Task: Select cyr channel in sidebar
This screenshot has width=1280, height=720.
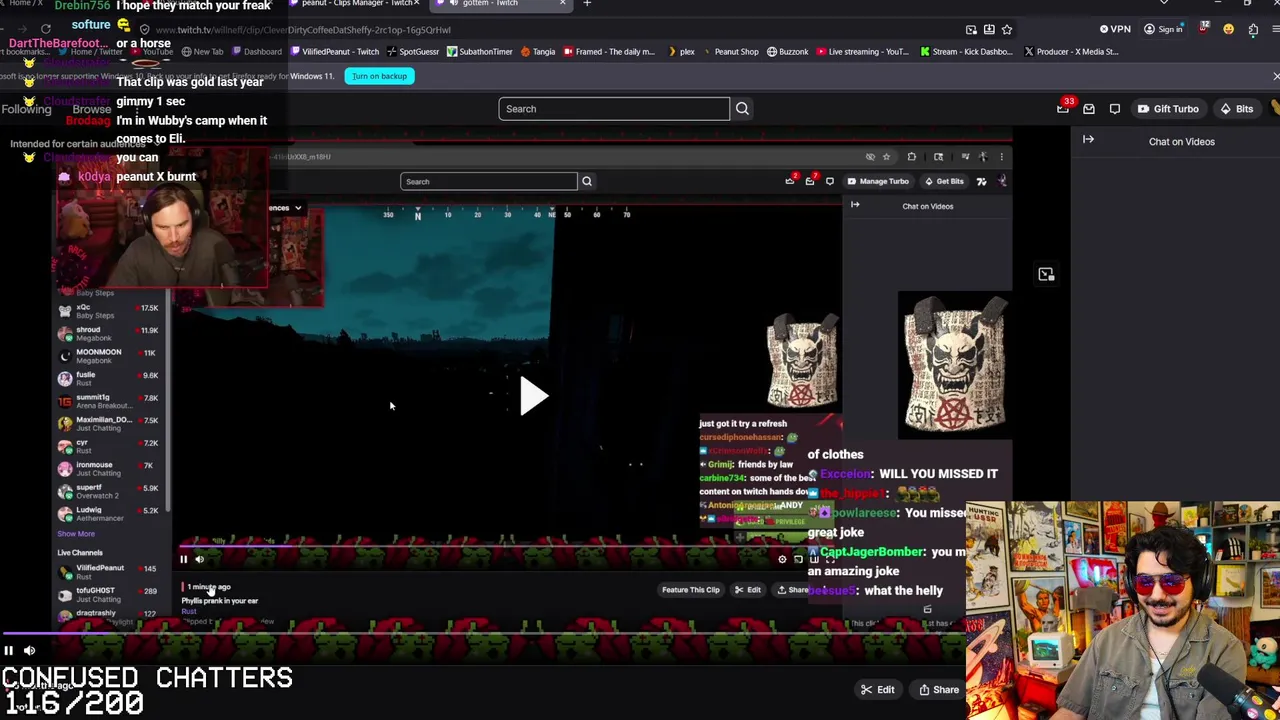Action: click(108, 446)
